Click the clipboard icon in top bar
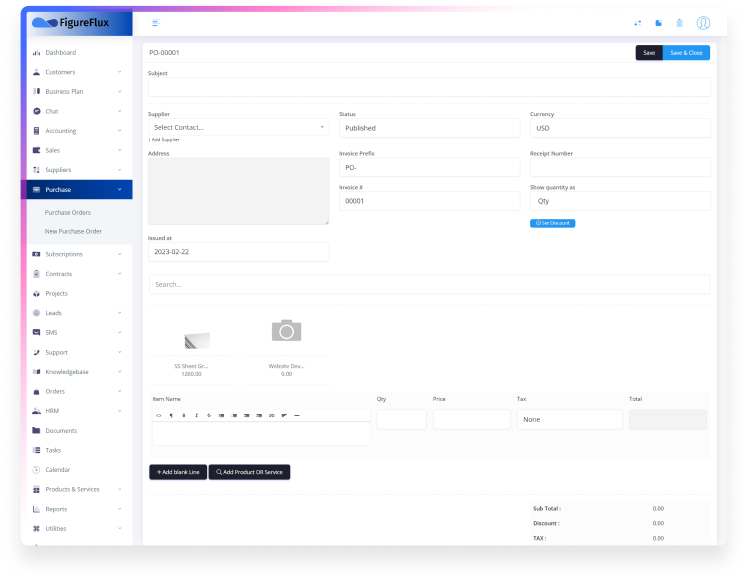Image resolution: width=747 pixels, height=580 pixels. [680, 22]
